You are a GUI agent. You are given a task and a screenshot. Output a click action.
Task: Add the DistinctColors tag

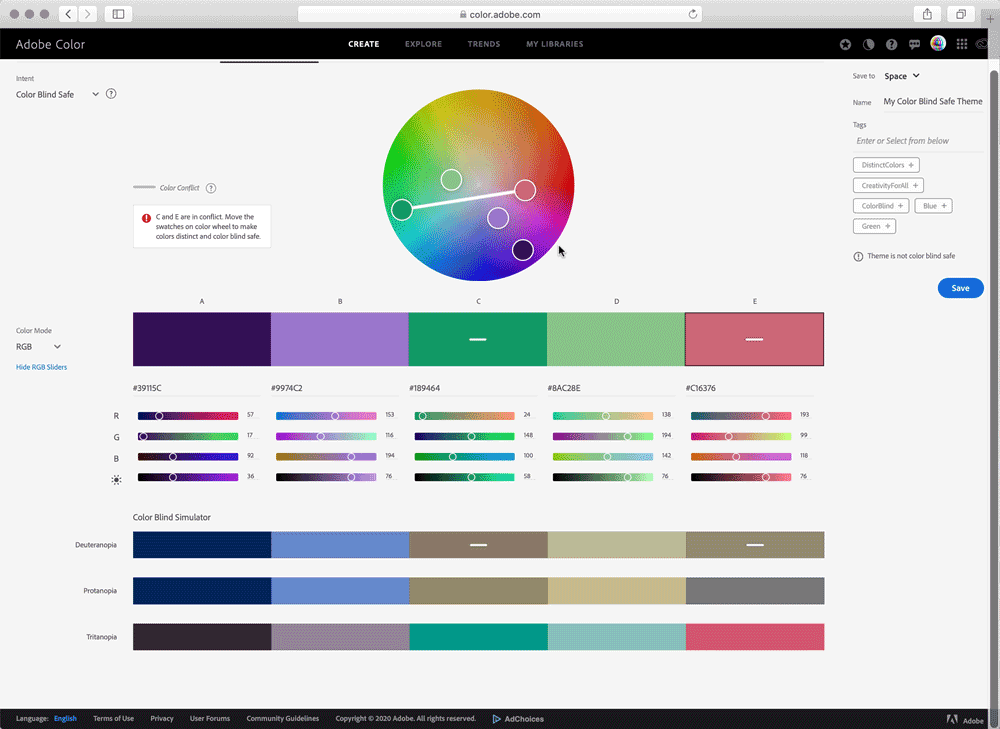tap(886, 165)
